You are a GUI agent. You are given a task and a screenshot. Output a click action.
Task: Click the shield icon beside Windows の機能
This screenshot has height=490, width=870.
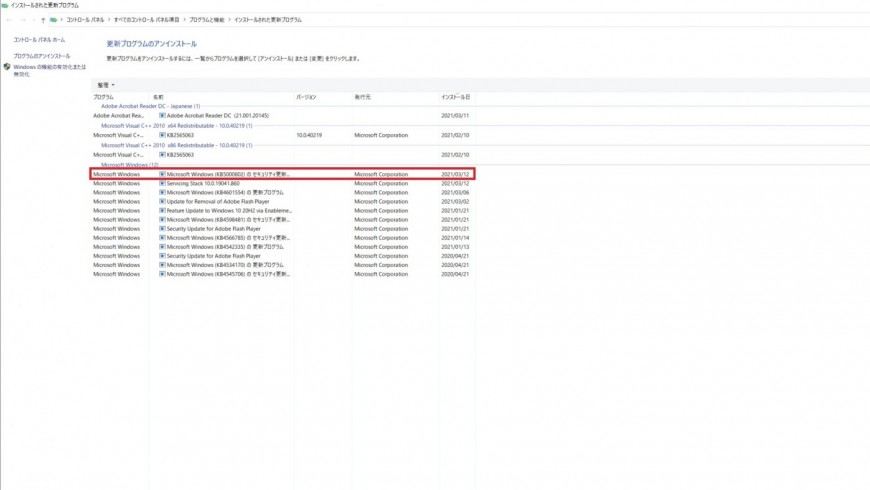coord(7,67)
